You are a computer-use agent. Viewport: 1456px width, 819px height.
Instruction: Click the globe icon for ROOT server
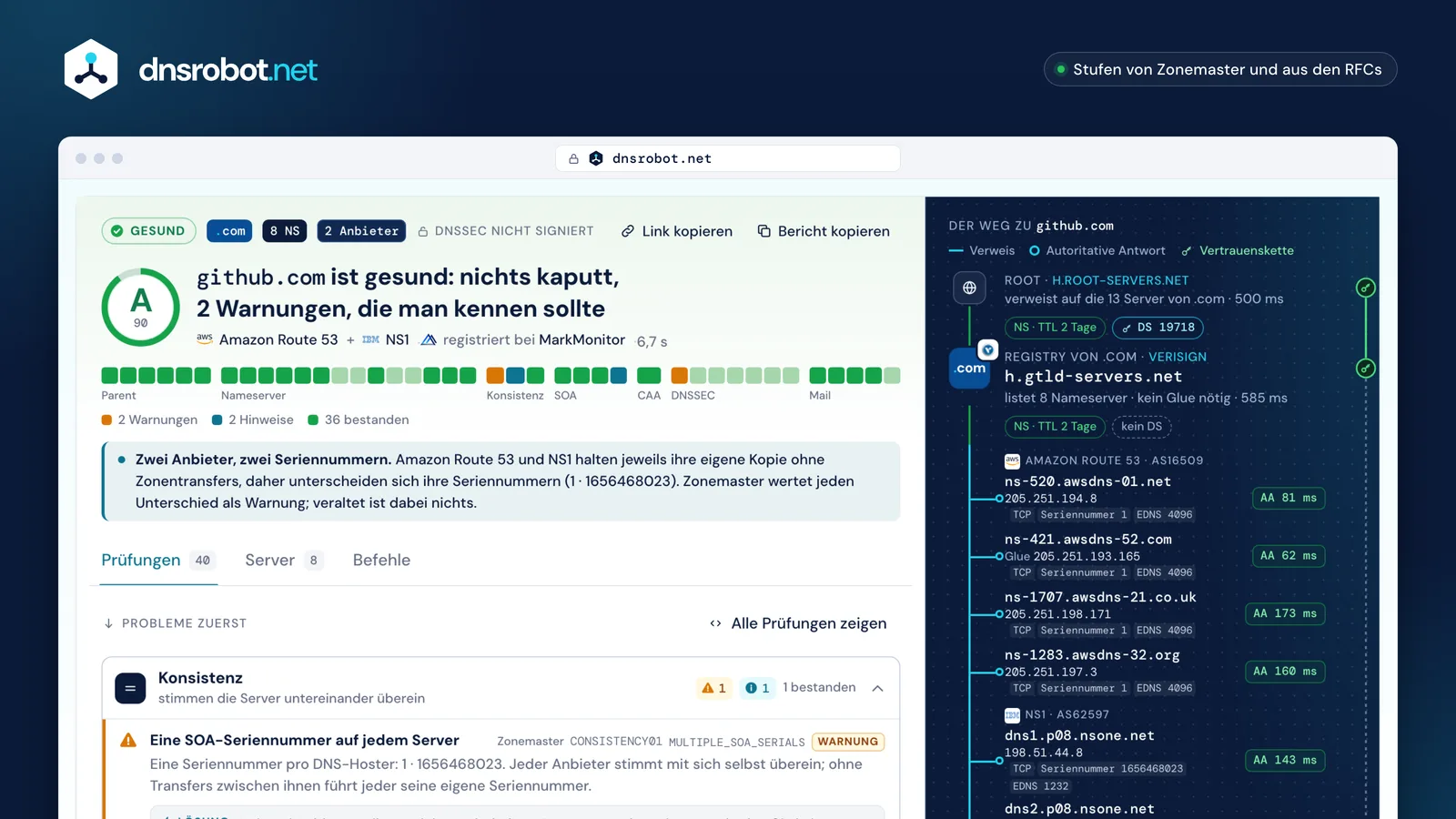coord(970,288)
